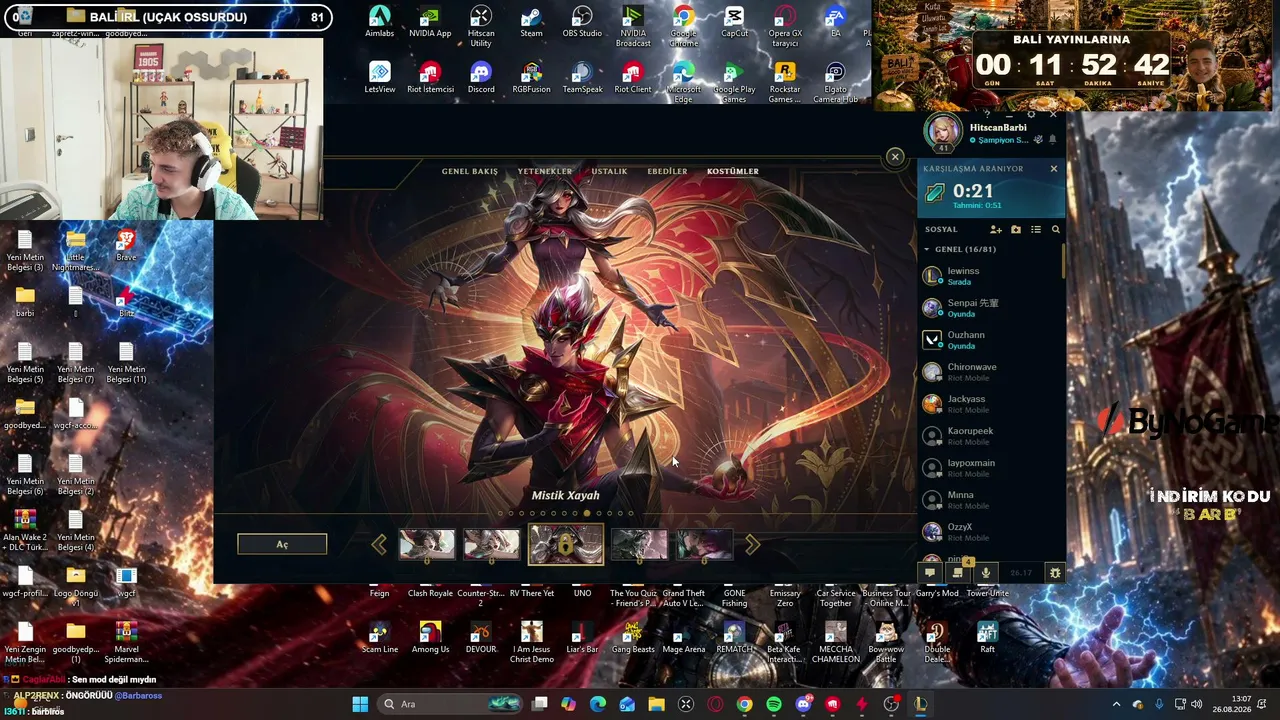Open the Kostümler tab

point(733,171)
